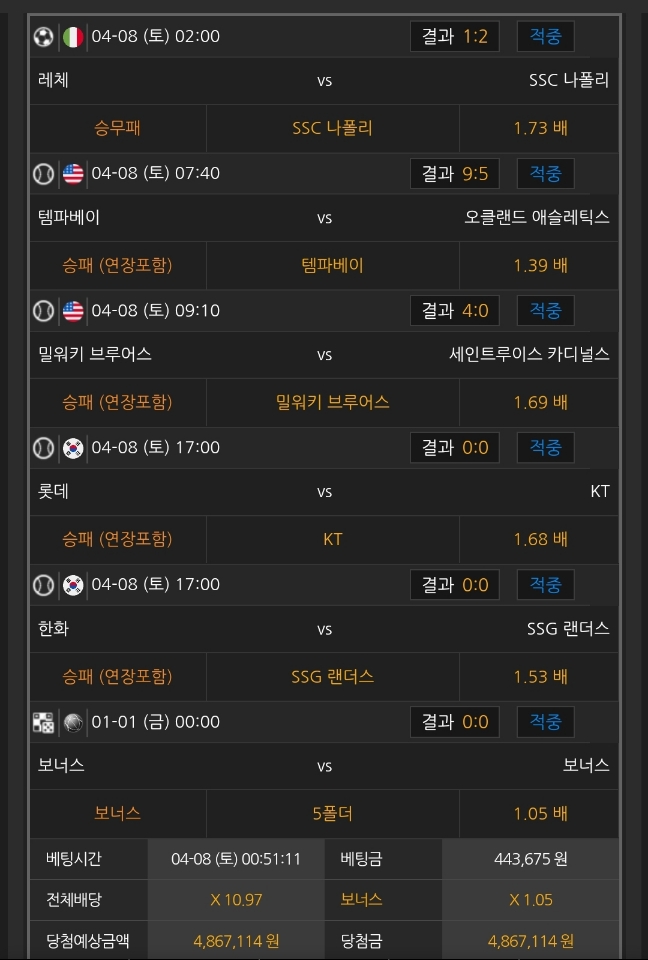This screenshot has height=960, width=648.
Task: Click the baseball icon for 템파베이 match
Action: pos(43,174)
